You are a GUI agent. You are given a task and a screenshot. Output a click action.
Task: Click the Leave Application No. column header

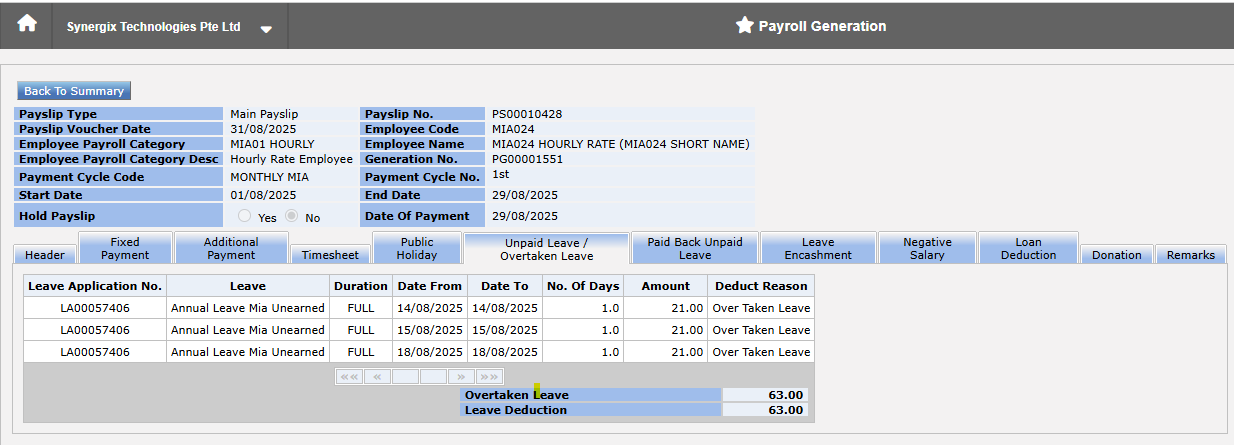[95, 286]
